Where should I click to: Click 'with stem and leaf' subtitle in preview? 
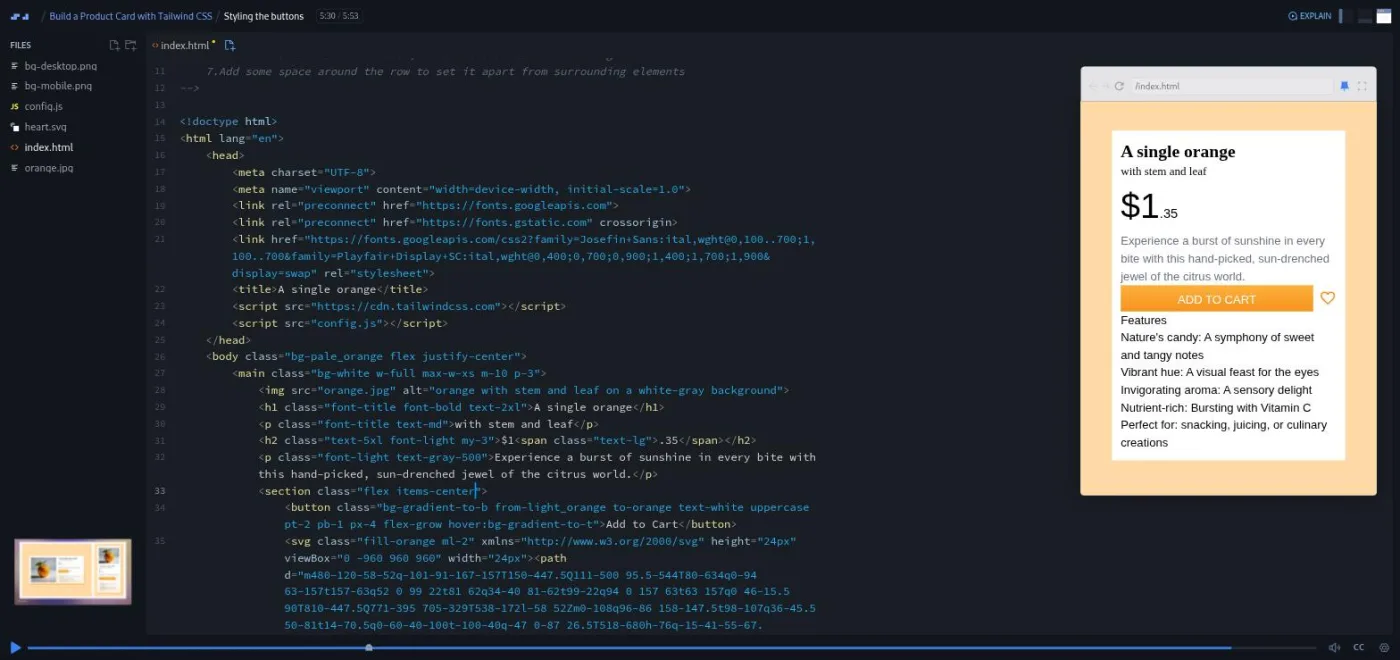coord(1163,171)
